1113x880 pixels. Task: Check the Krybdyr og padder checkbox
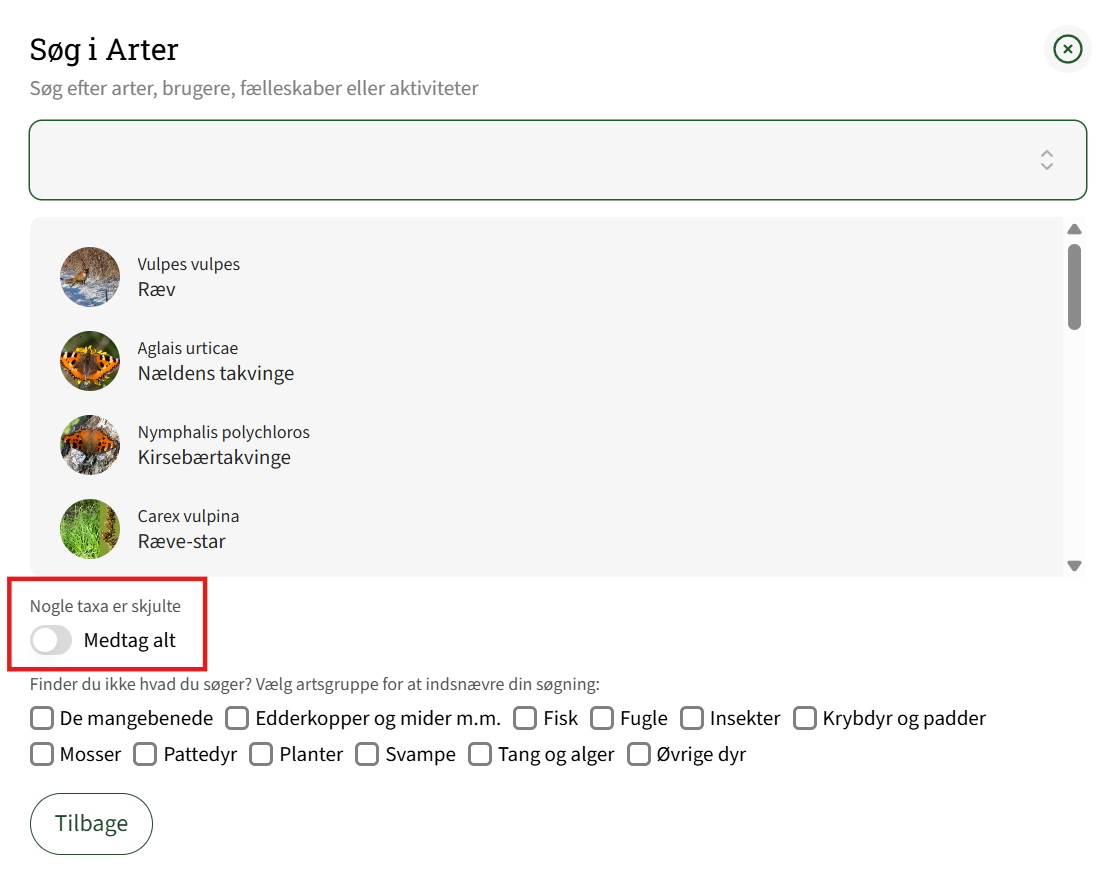(x=805, y=718)
